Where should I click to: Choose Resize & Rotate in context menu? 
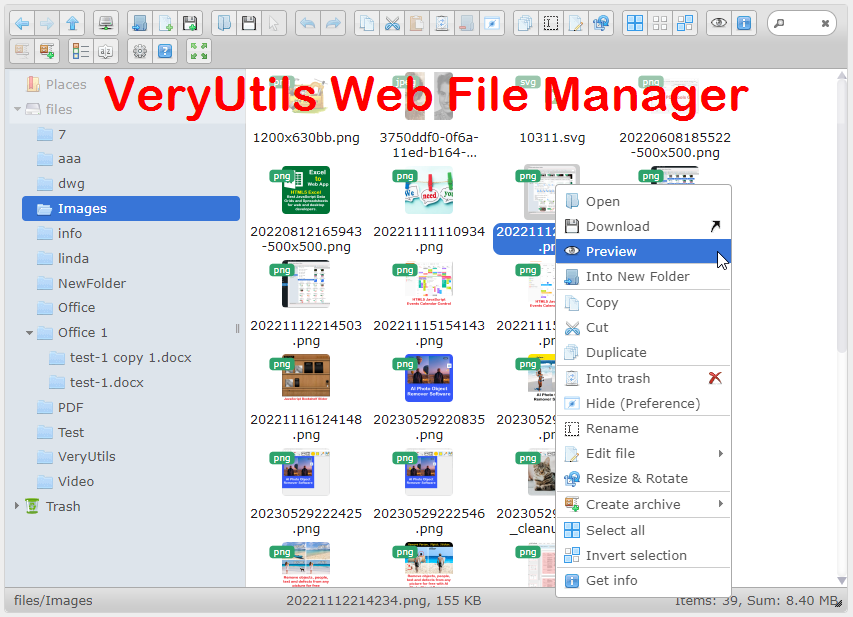pyautogui.click(x=644, y=479)
